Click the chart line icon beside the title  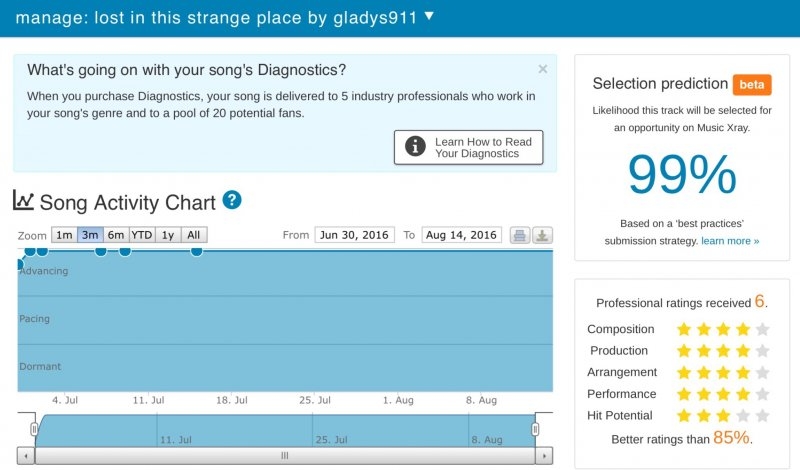click(x=23, y=201)
